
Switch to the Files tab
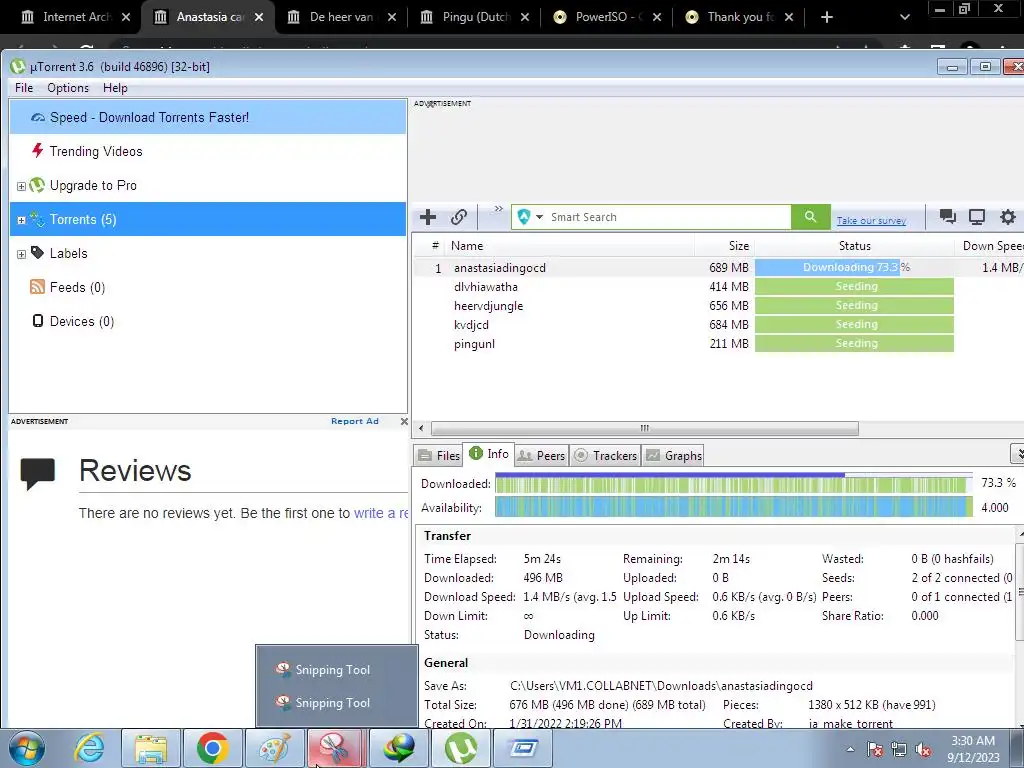(439, 456)
